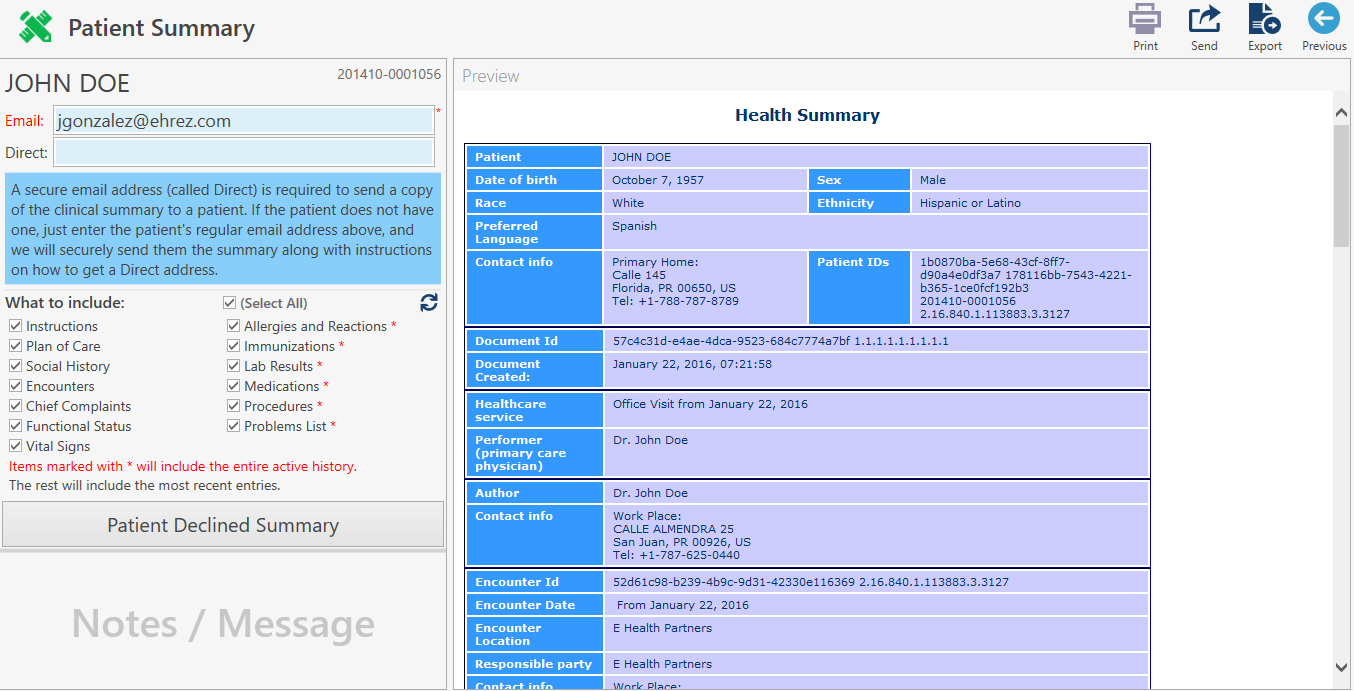
Task: Click the Calle 145 home address
Action: point(639,275)
